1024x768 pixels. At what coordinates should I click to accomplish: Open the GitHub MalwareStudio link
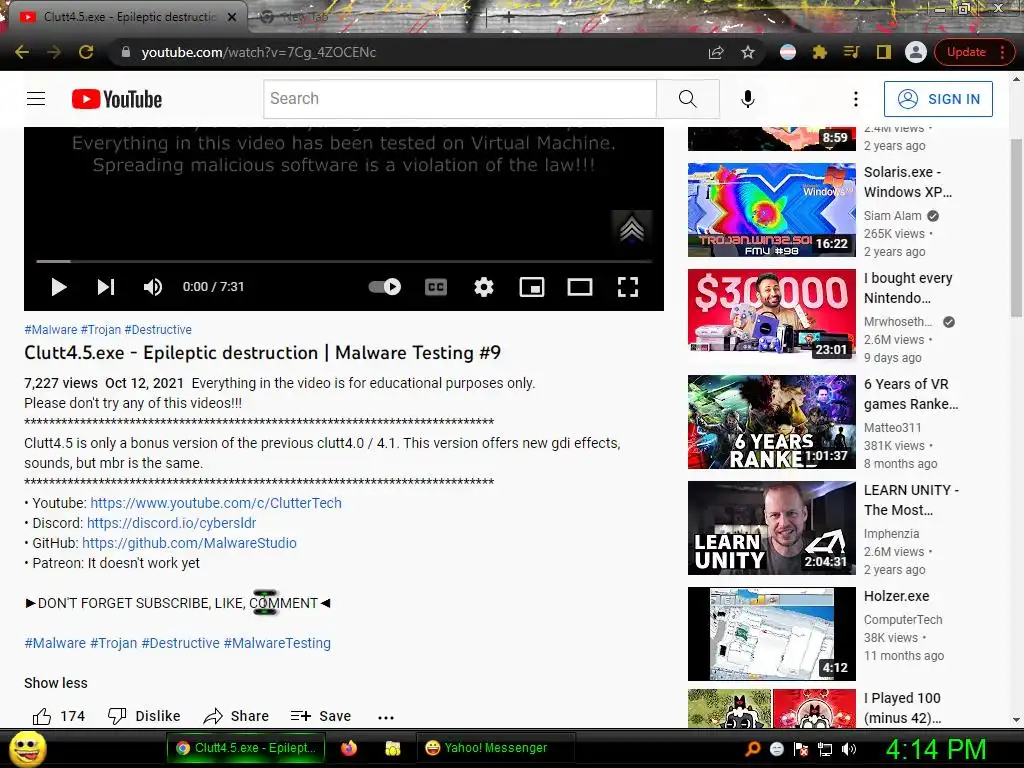[x=189, y=543]
